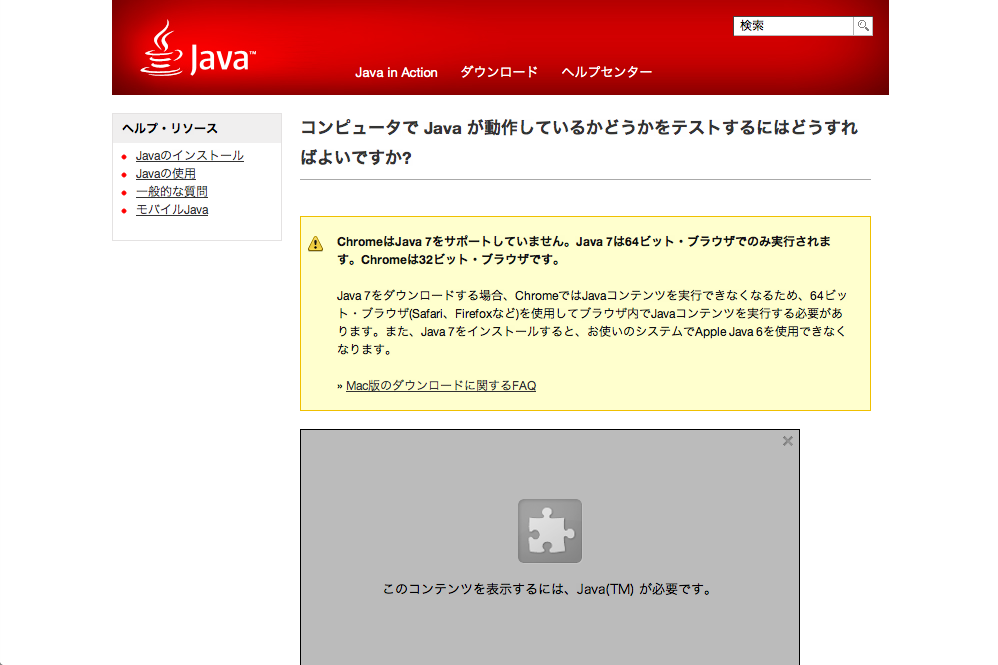Image resolution: width=998 pixels, height=665 pixels.
Task: Open the ヘルプセンター navigation item
Action: pos(606,72)
